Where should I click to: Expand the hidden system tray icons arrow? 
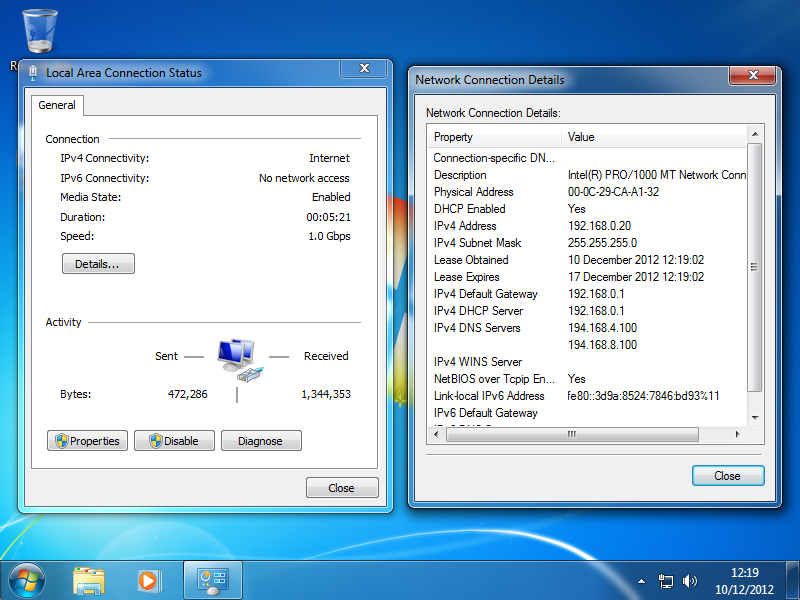click(642, 580)
